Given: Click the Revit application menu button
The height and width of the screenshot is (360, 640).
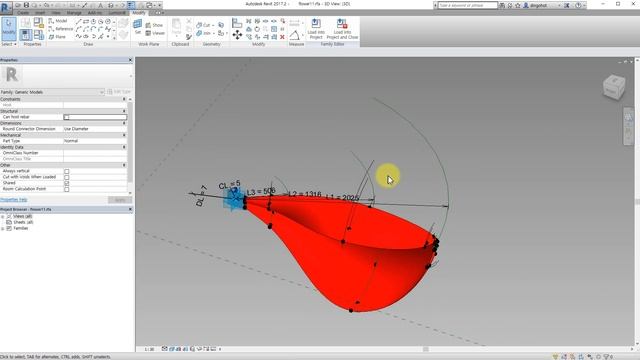Looking at the screenshot, I should [x=6, y=7].
